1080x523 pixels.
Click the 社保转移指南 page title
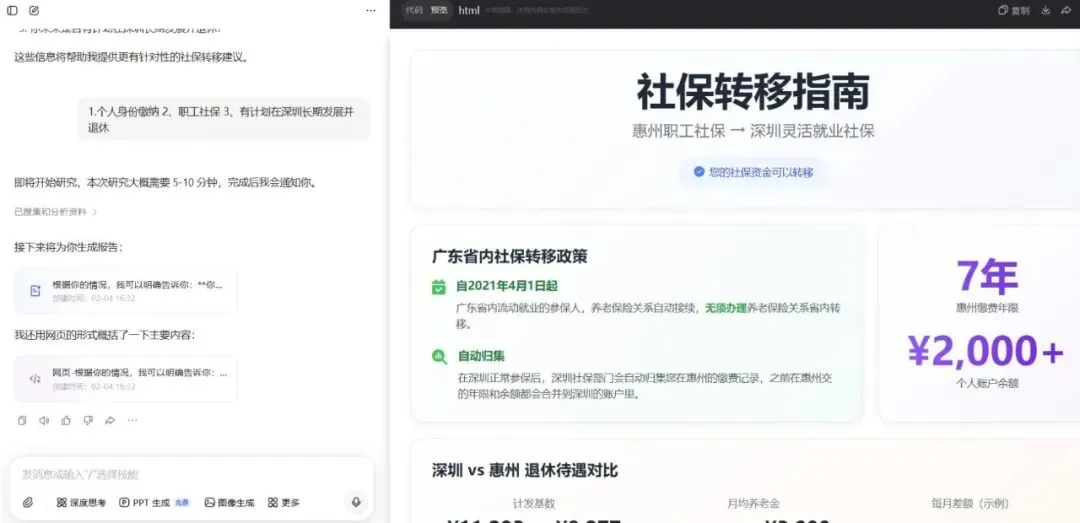[x=753, y=92]
